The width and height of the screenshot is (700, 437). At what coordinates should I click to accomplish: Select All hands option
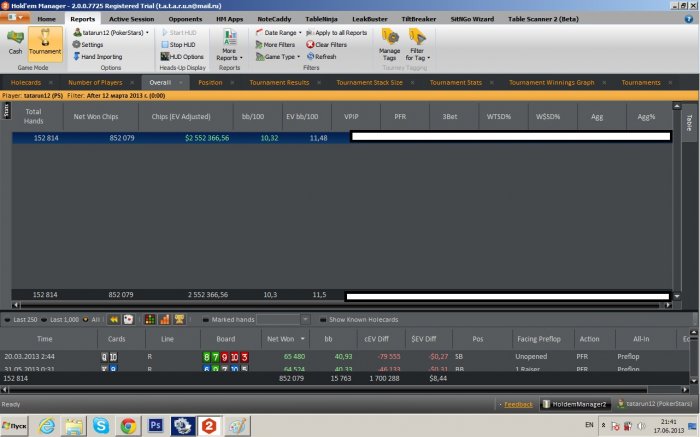pyautogui.click(x=92, y=320)
